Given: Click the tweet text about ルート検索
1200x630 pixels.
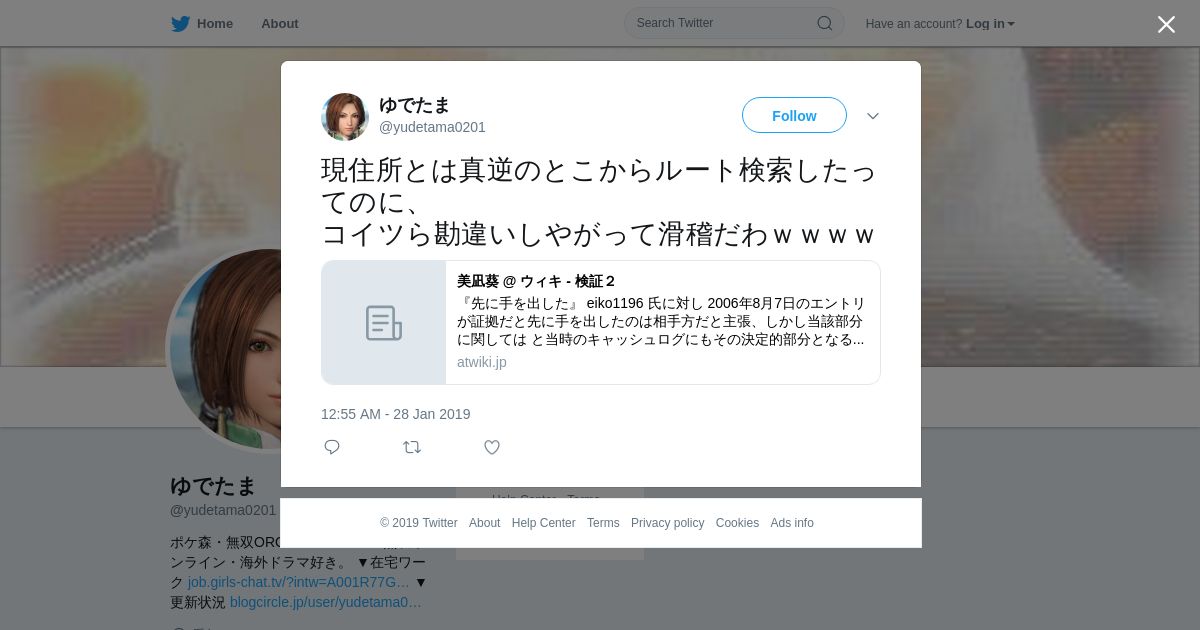Looking at the screenshot, I should [599, 202].
